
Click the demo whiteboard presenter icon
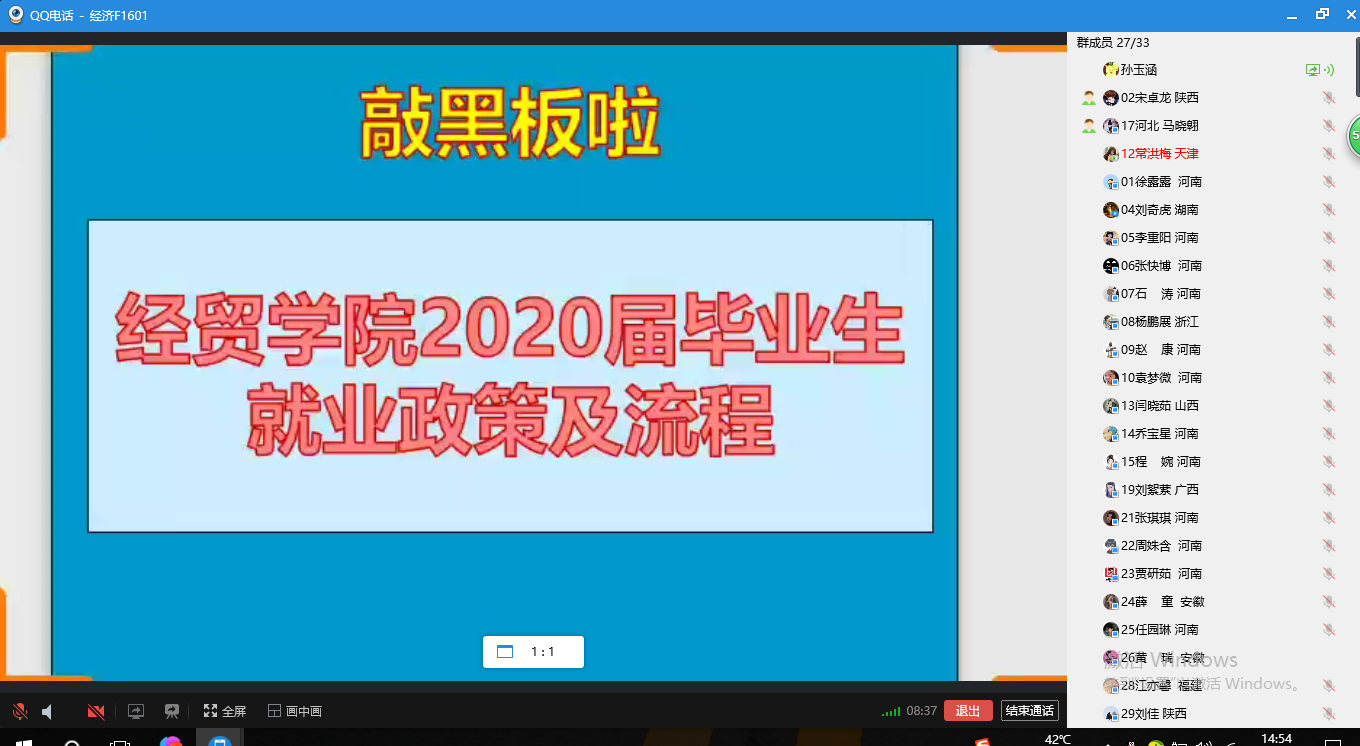point(172,711)
